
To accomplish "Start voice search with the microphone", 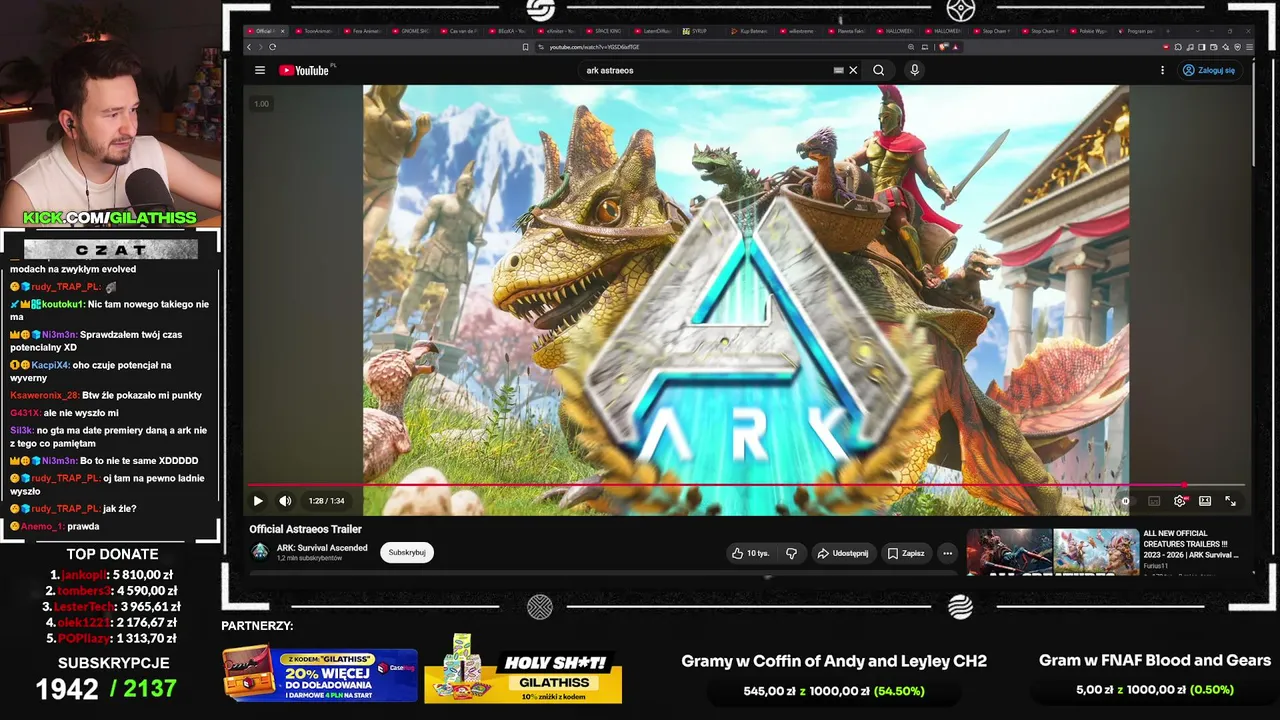I will 914,70.
